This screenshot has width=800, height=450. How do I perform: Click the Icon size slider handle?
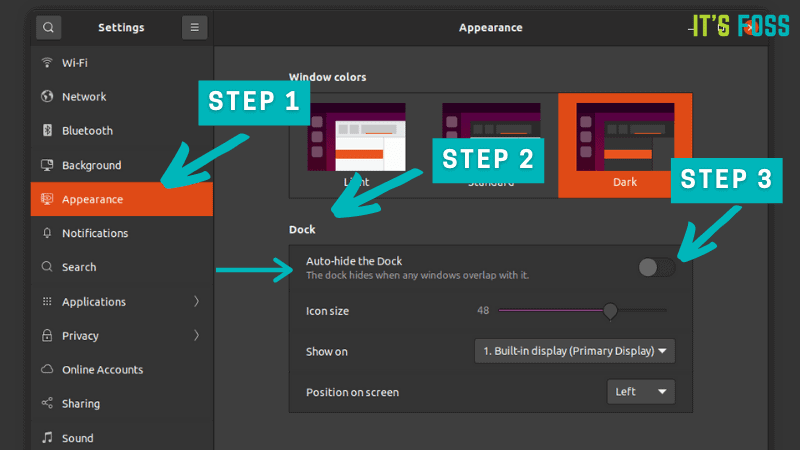coord(610,311)
